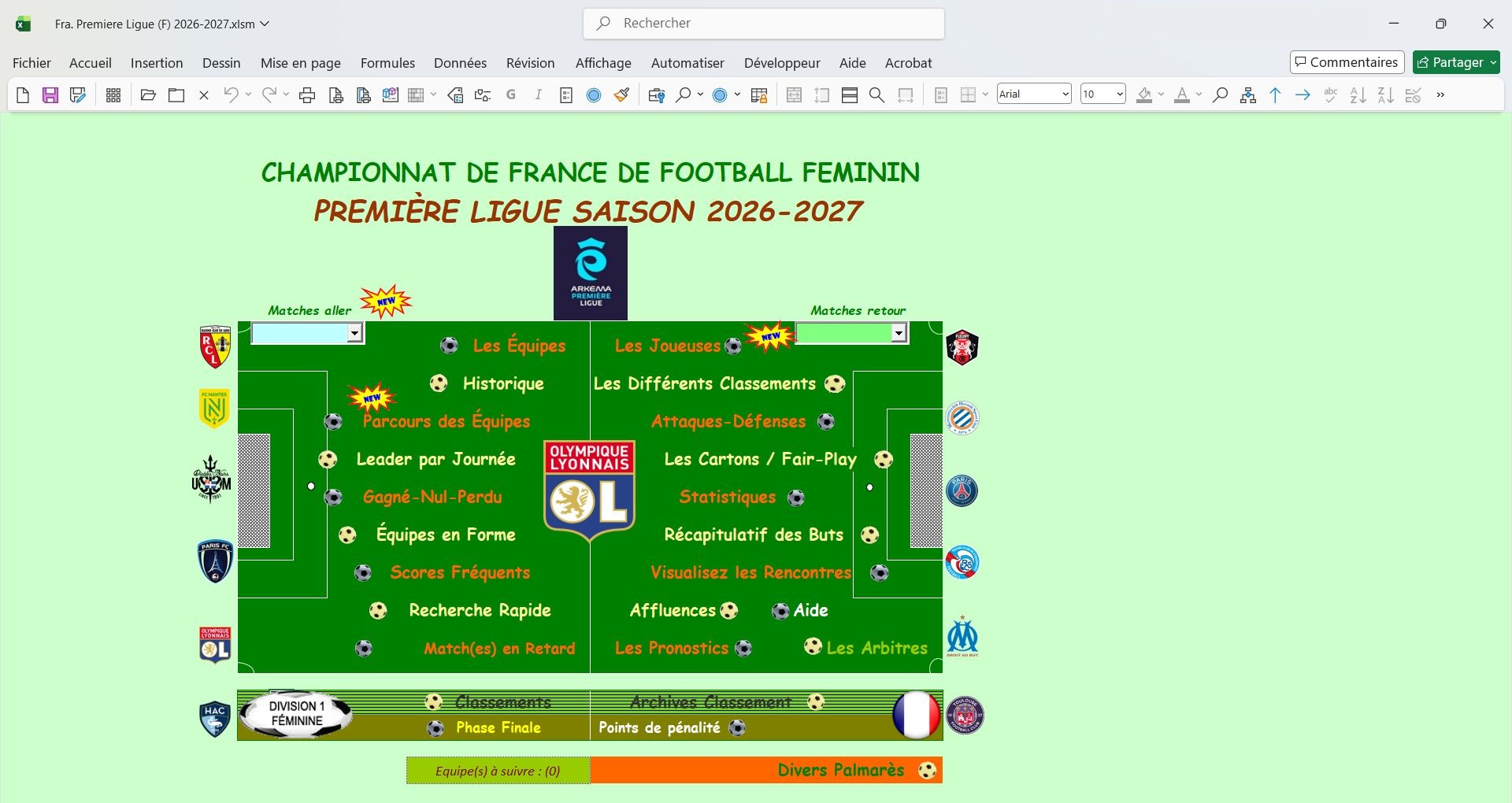Screen dimensions: 1512x803
Task: Click the toolbox with wrench icon
Action: (x=656, y=95)
